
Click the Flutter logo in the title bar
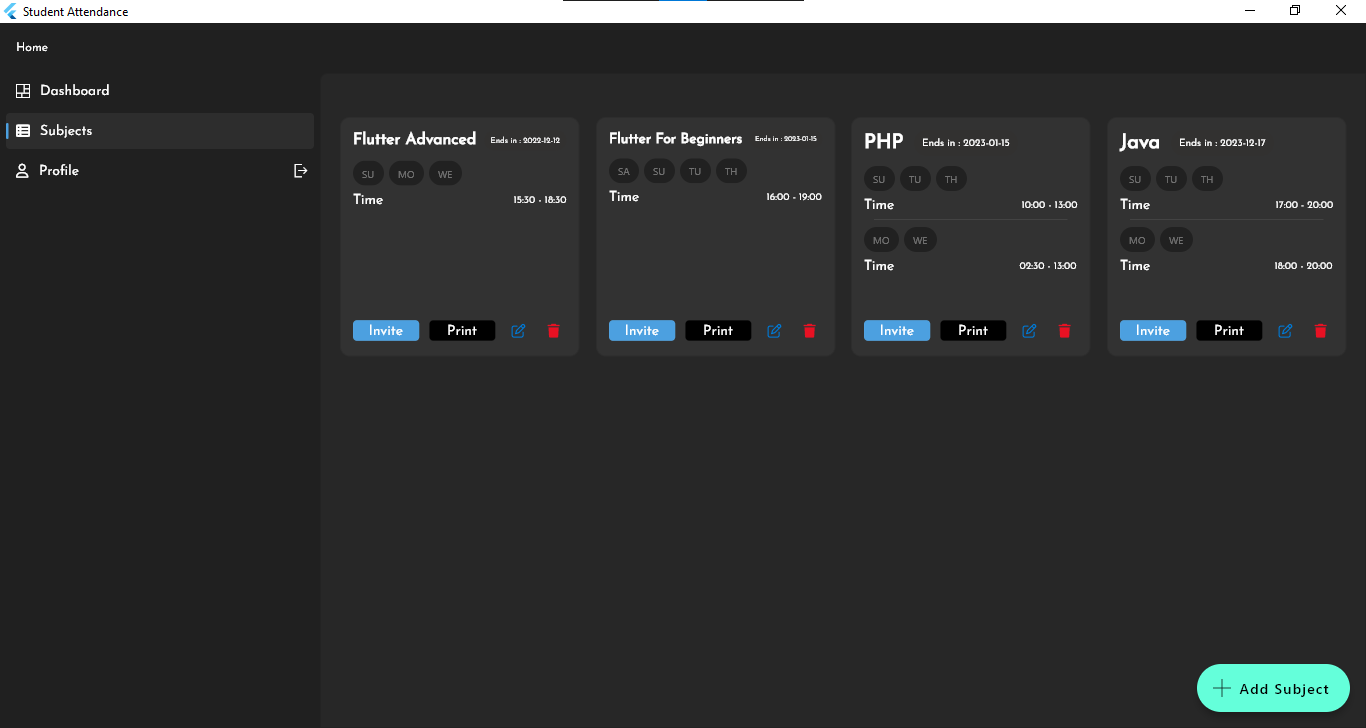click(12, 11)
